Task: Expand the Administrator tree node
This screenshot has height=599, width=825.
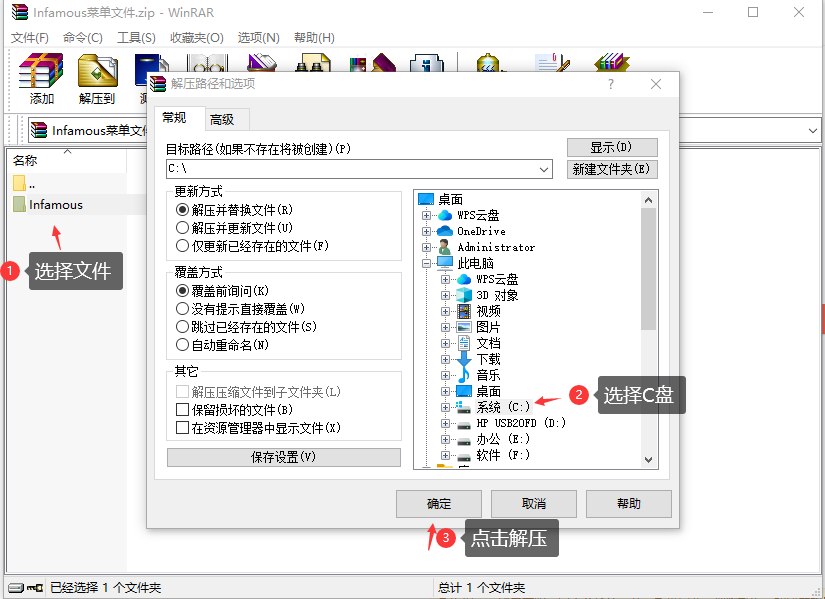Action: (x=427, y=247)
